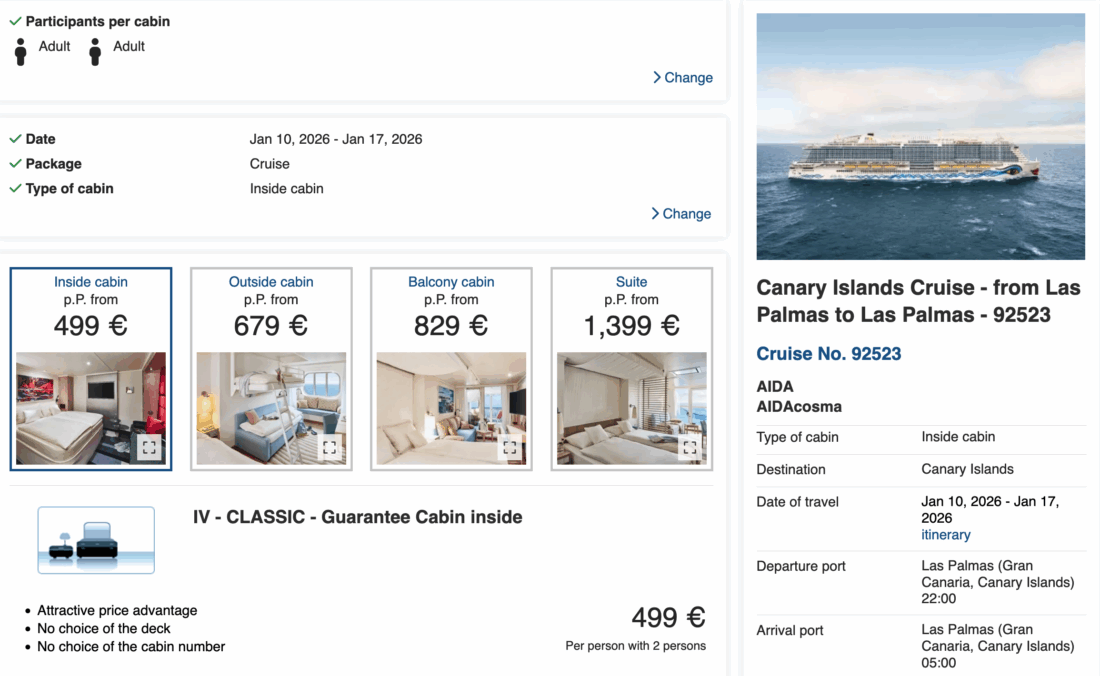Click the Guarantee Cabin inside bed icon
The width and height of the screenshot is (1100, 676).
click(96, 540)
